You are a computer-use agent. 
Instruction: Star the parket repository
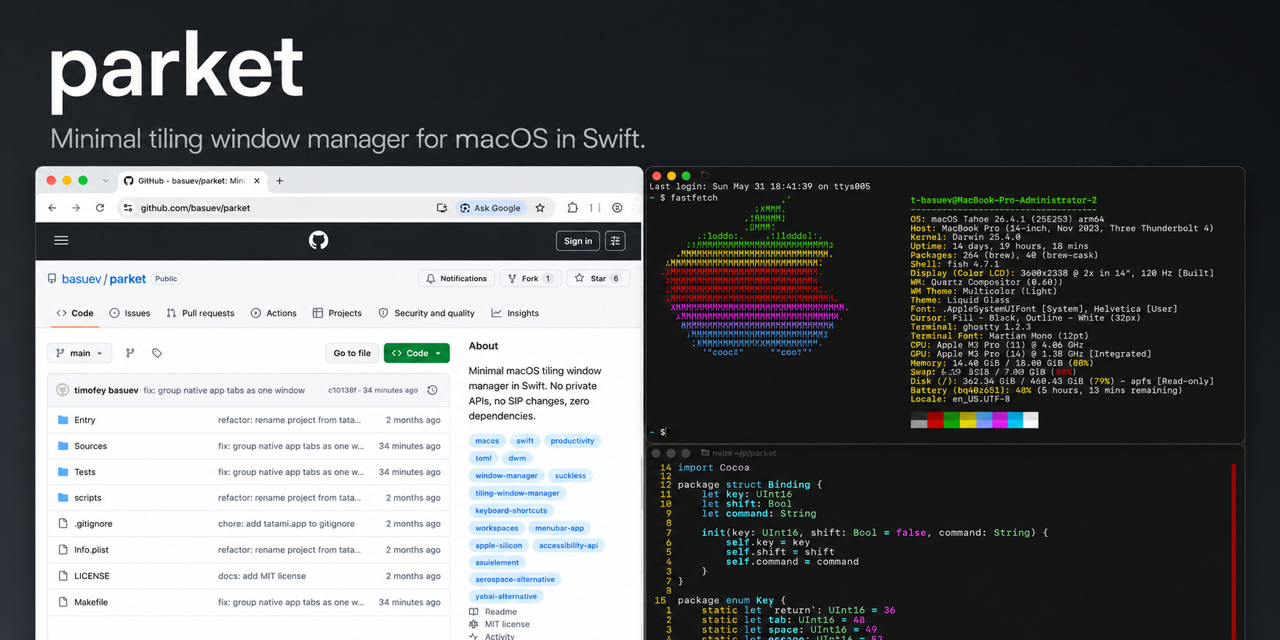(597, 279)
